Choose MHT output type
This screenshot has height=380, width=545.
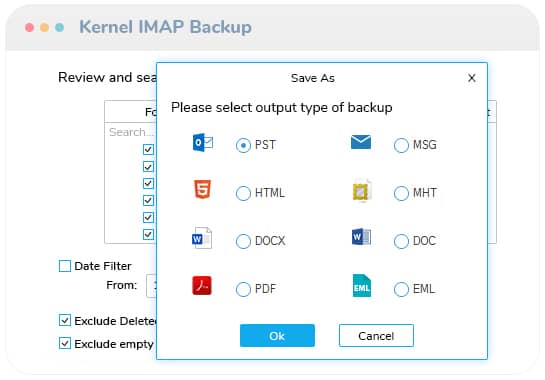coord(401,193)
